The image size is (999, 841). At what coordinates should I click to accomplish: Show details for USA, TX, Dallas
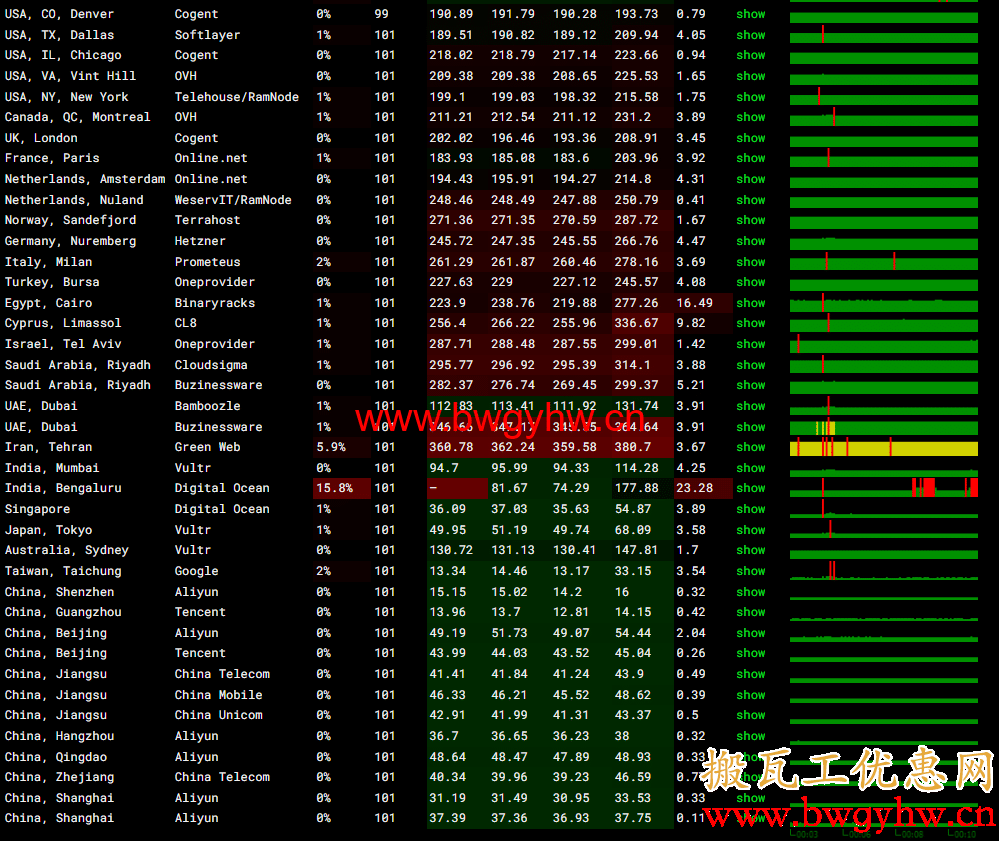pos(751,35)
